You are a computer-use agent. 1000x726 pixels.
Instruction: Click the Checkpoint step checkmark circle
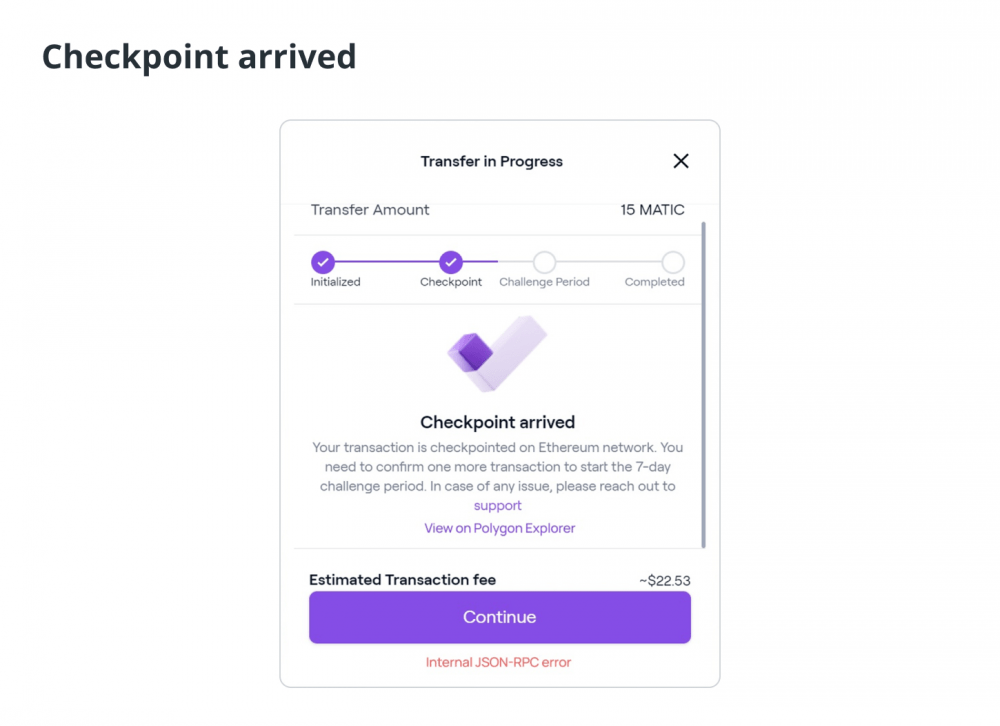(451, 262)
